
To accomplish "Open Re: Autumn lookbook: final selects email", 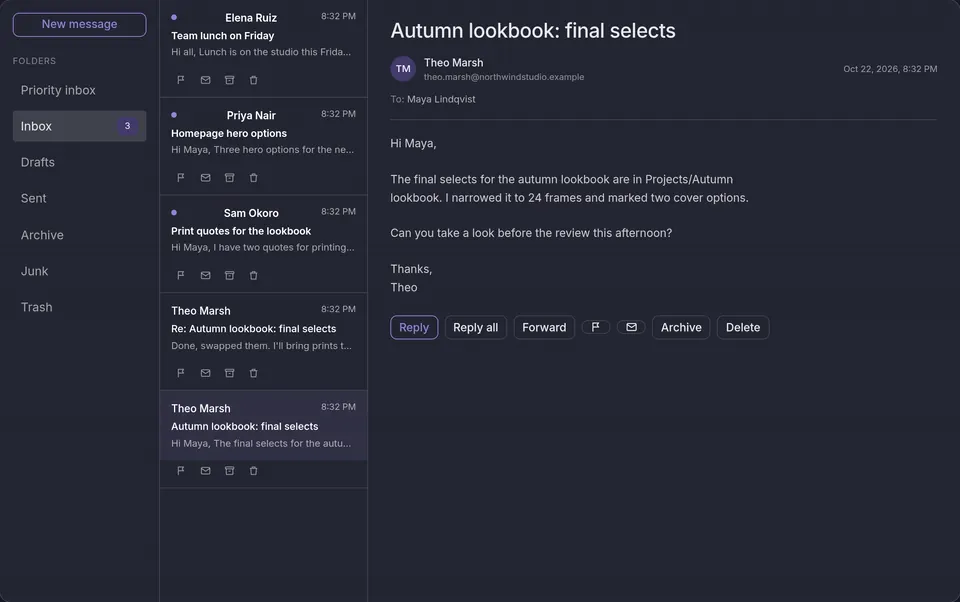I will click(x=263, y=328).
